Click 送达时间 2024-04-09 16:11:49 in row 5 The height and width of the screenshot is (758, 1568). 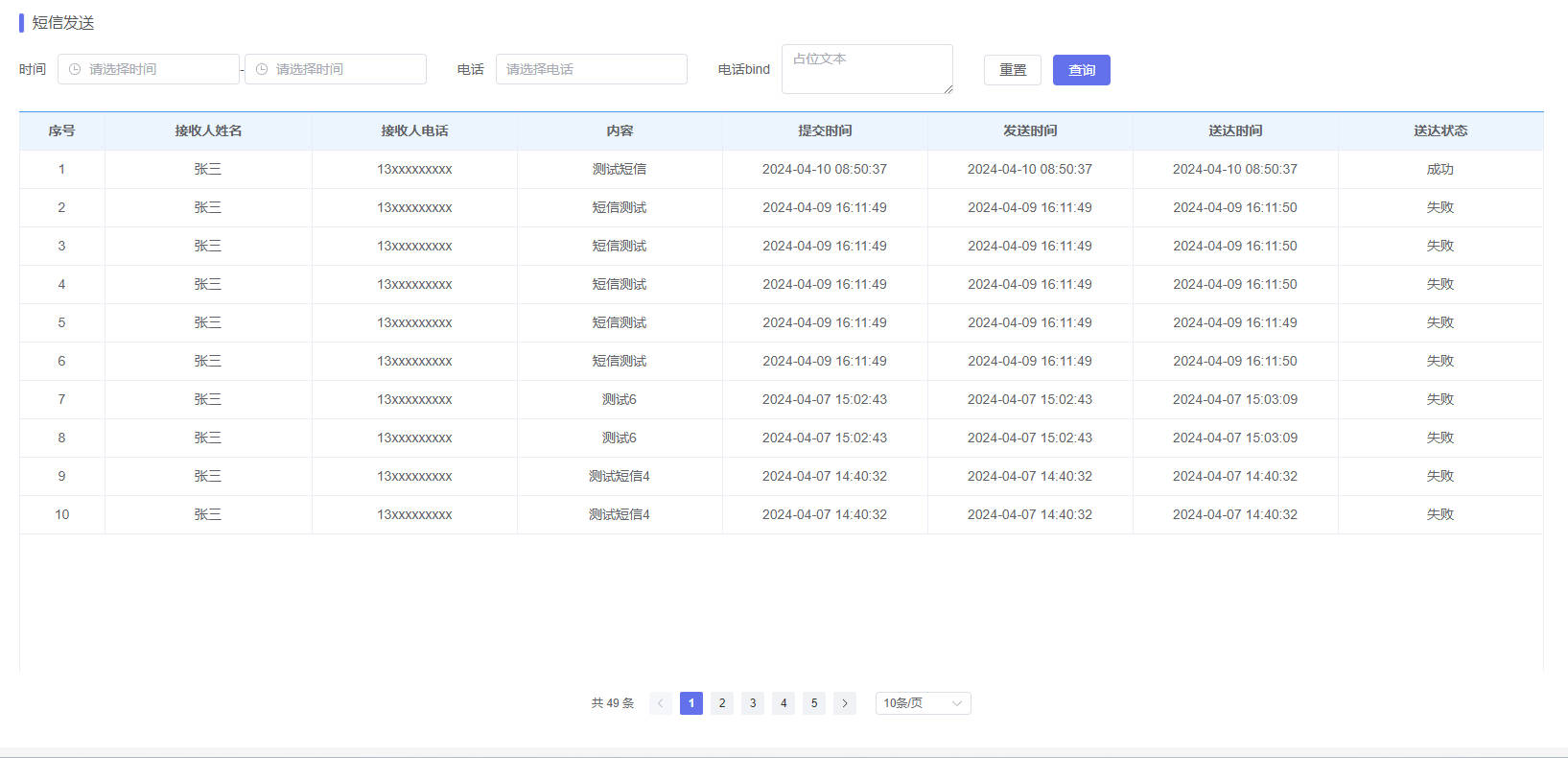coord(1235,322)
